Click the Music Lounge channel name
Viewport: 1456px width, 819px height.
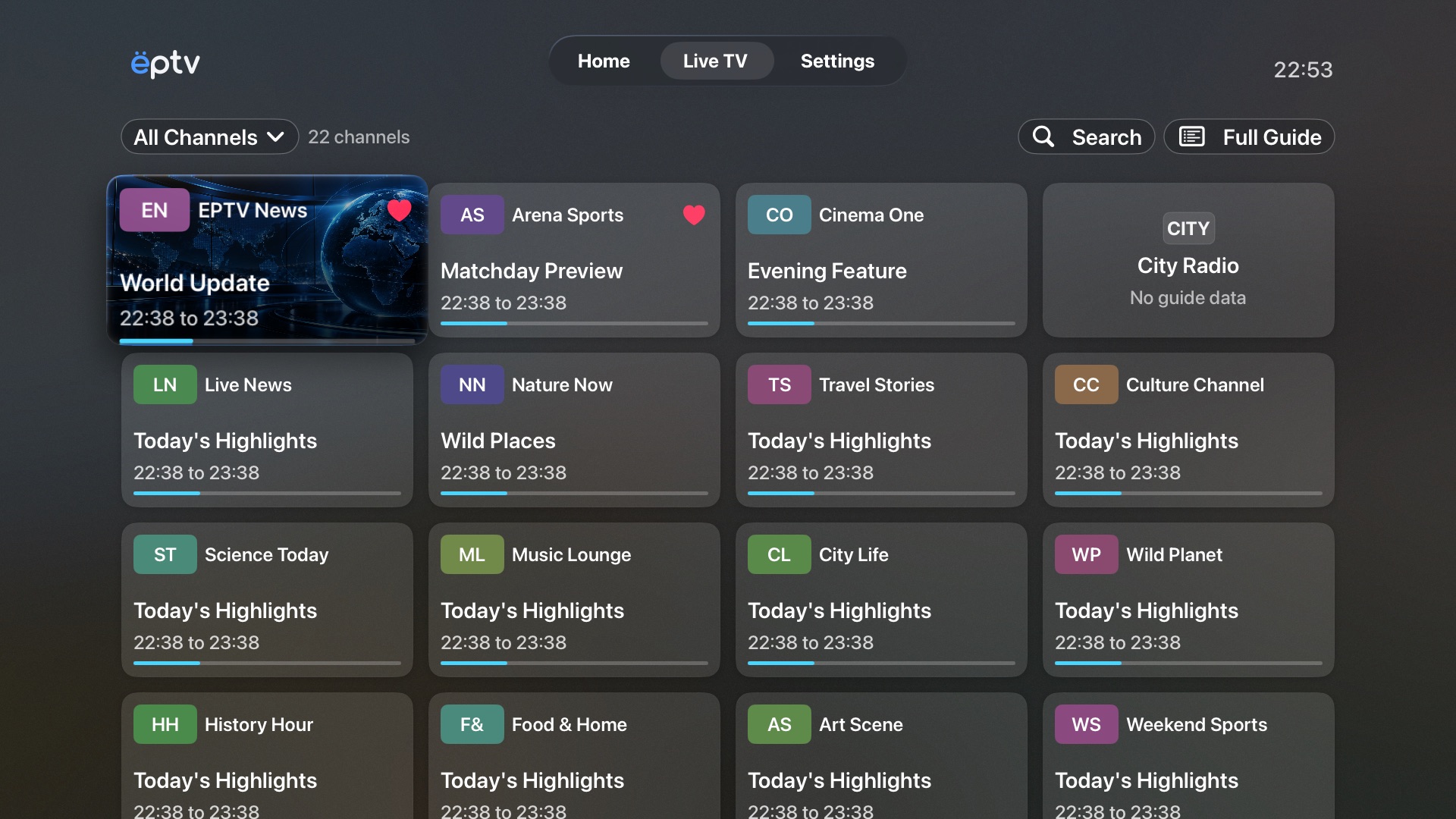point(572,555)
